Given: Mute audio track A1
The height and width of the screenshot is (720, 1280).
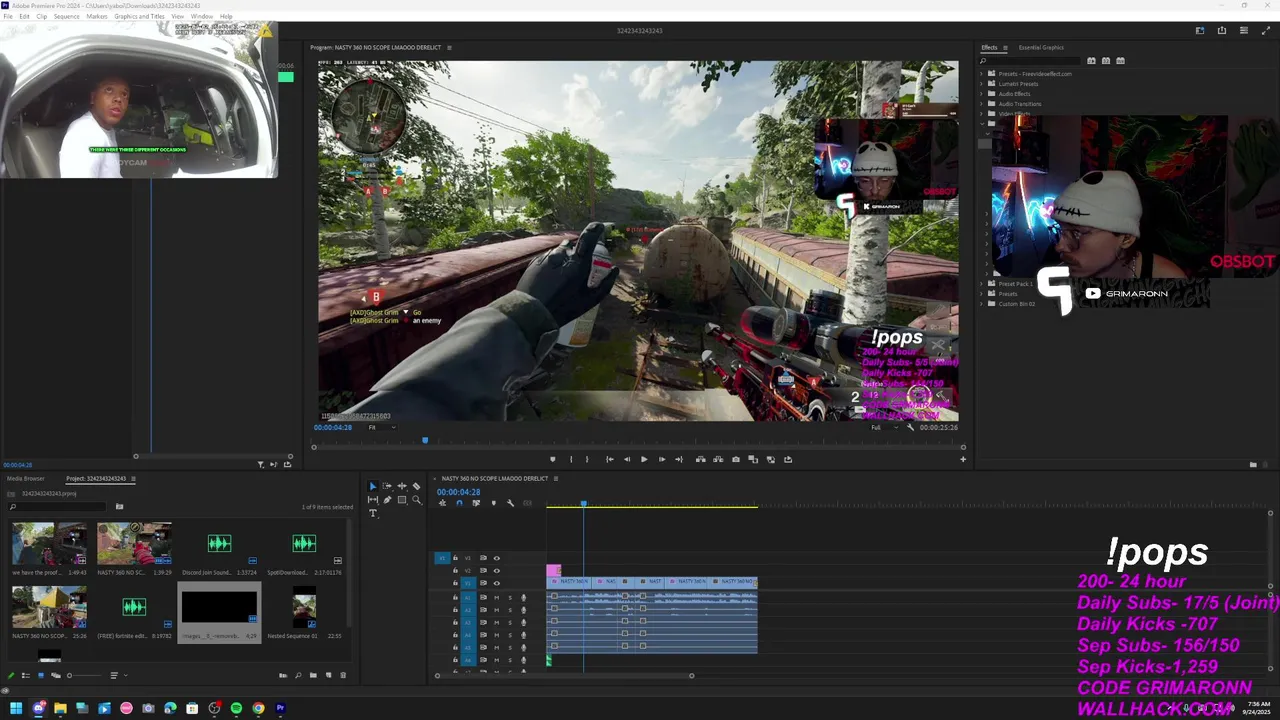Looking at the screenshot, I should pyautogui.click(x=496, y=597).
